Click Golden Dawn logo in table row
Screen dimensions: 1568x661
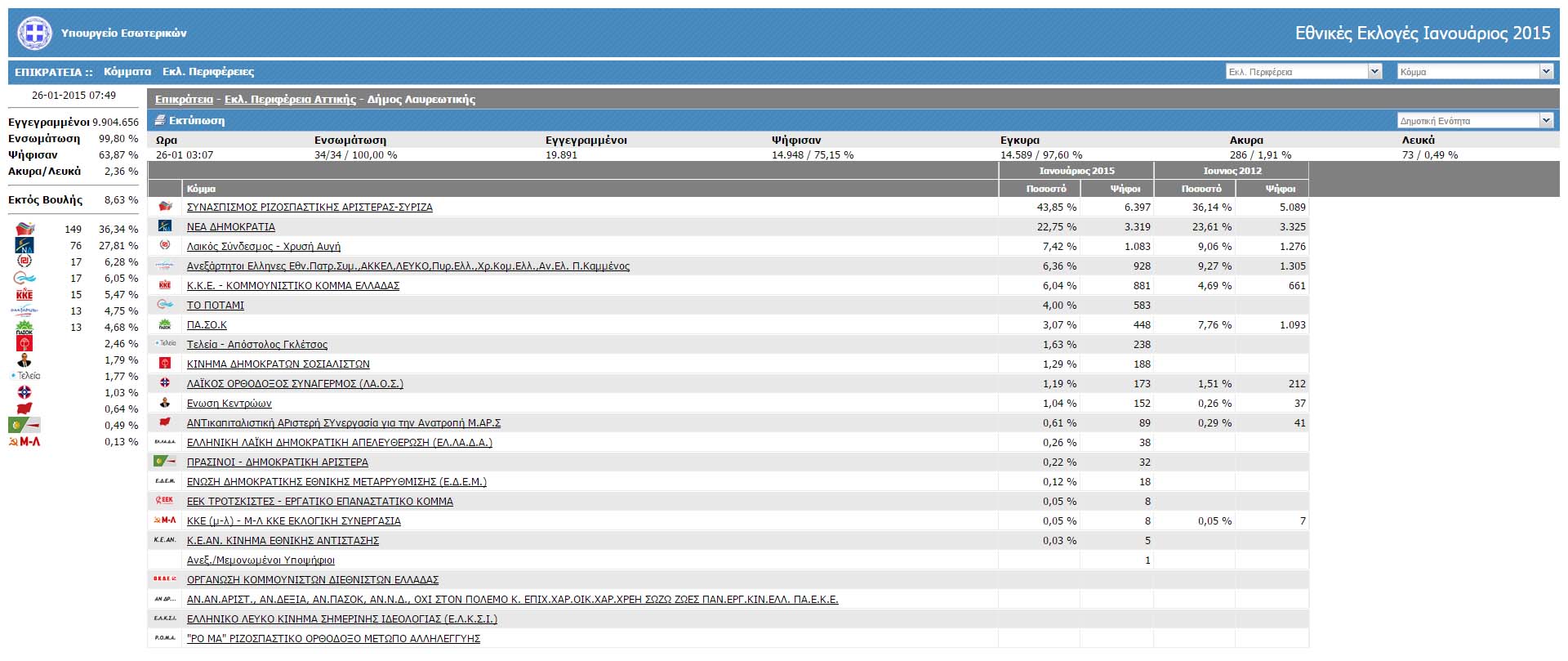[165, 246]
